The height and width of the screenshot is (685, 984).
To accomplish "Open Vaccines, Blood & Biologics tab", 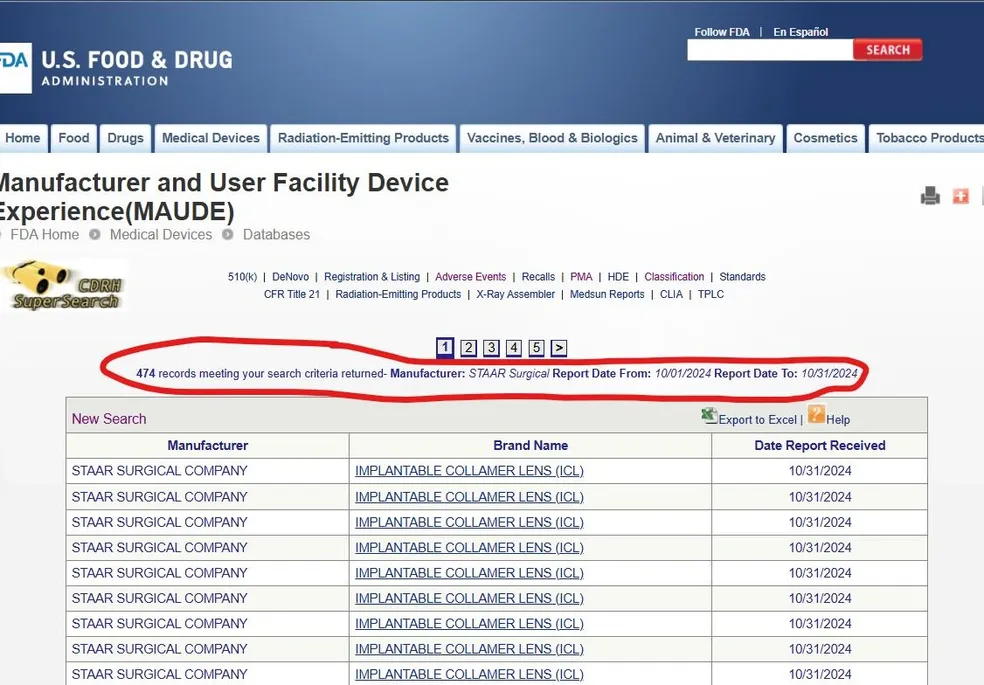I will point(552,138).
